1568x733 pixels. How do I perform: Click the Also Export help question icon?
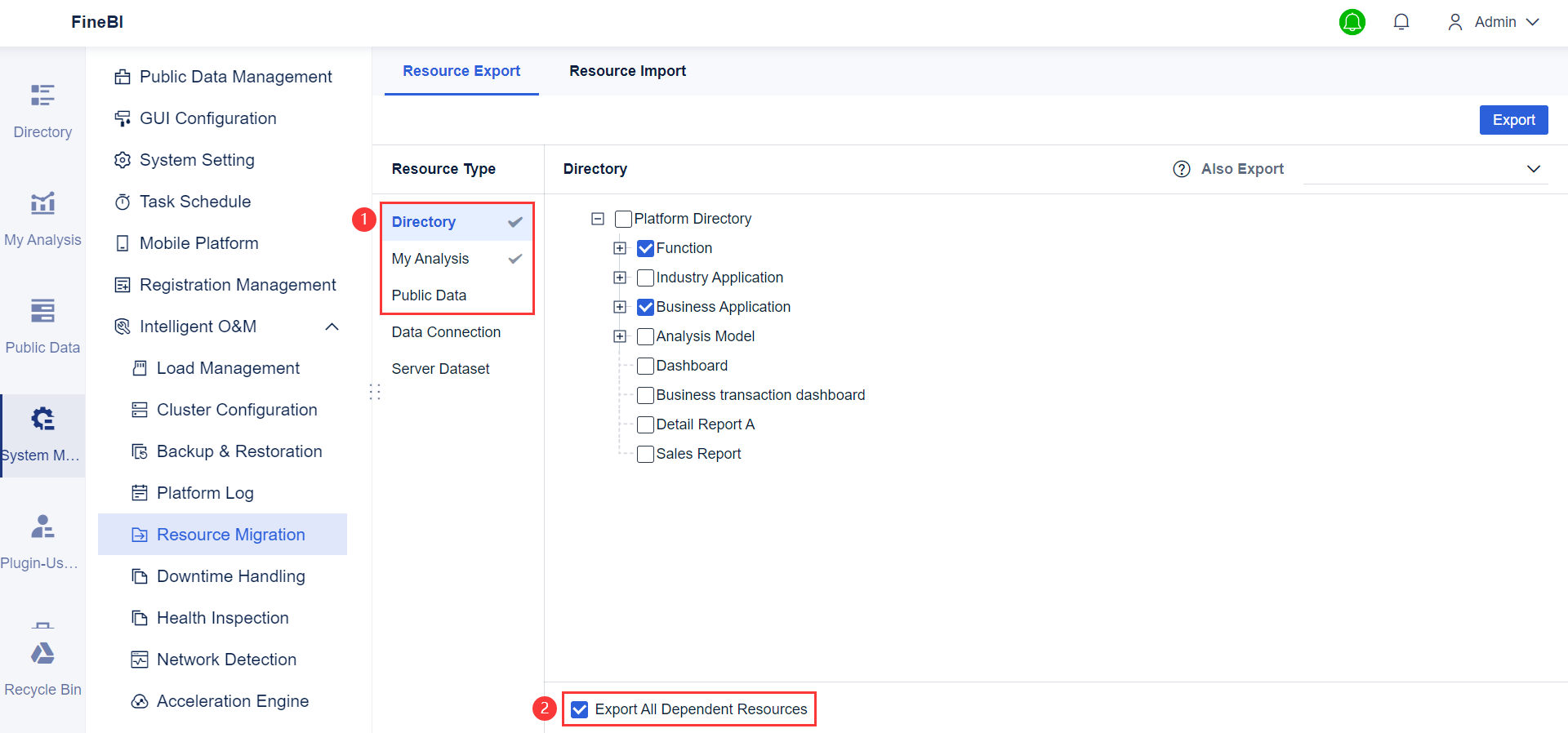[1182, 169]
